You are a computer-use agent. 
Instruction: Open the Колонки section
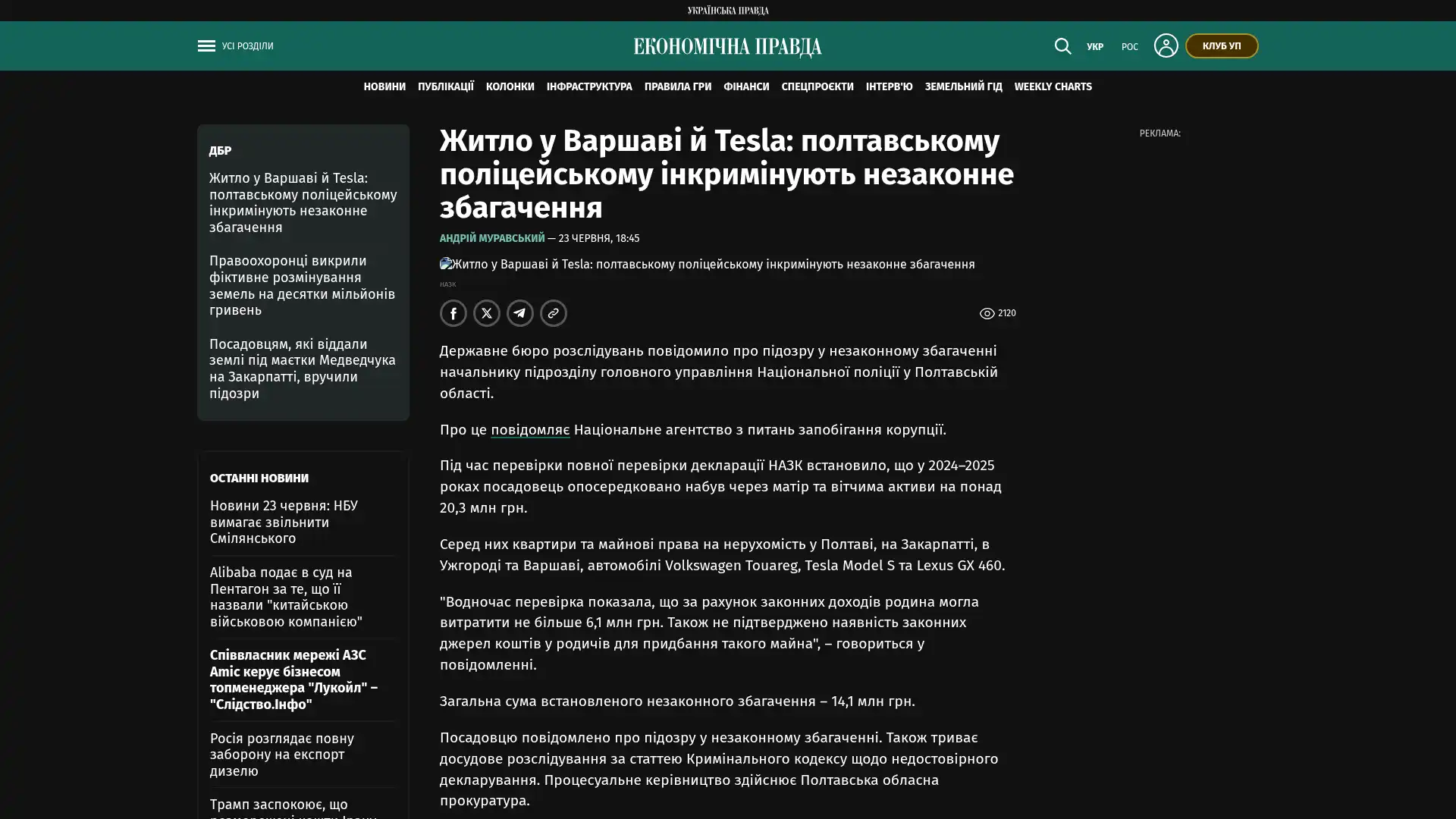(x=510, y=86)
